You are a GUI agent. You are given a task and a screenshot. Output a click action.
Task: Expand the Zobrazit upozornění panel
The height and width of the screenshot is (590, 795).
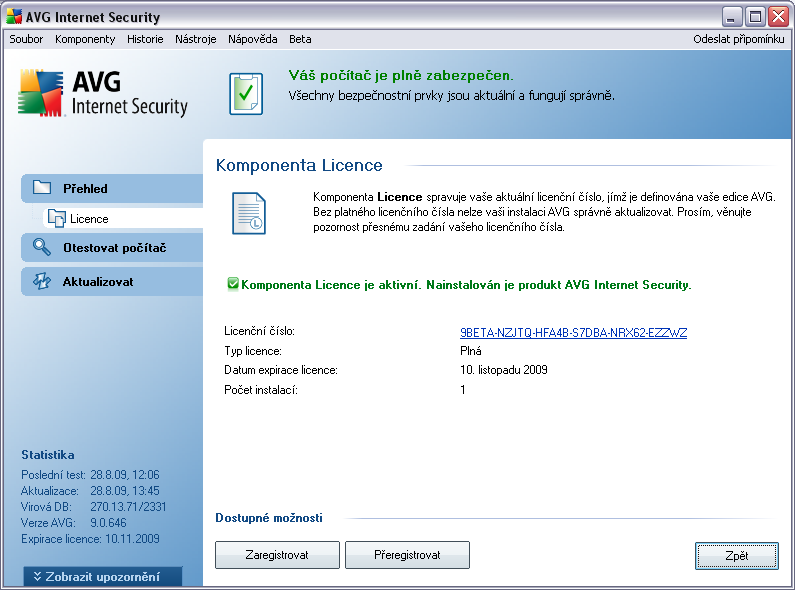tap(102, 577)
